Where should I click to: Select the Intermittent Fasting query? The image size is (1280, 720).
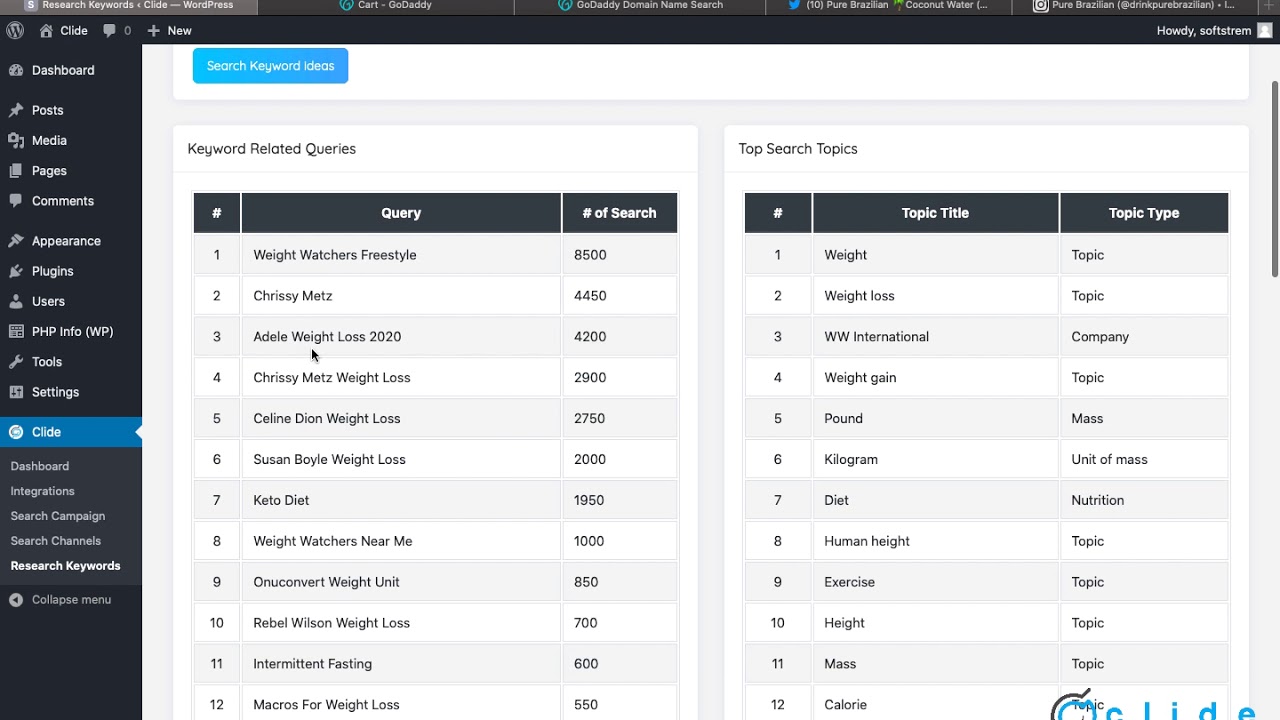(312, 664)
